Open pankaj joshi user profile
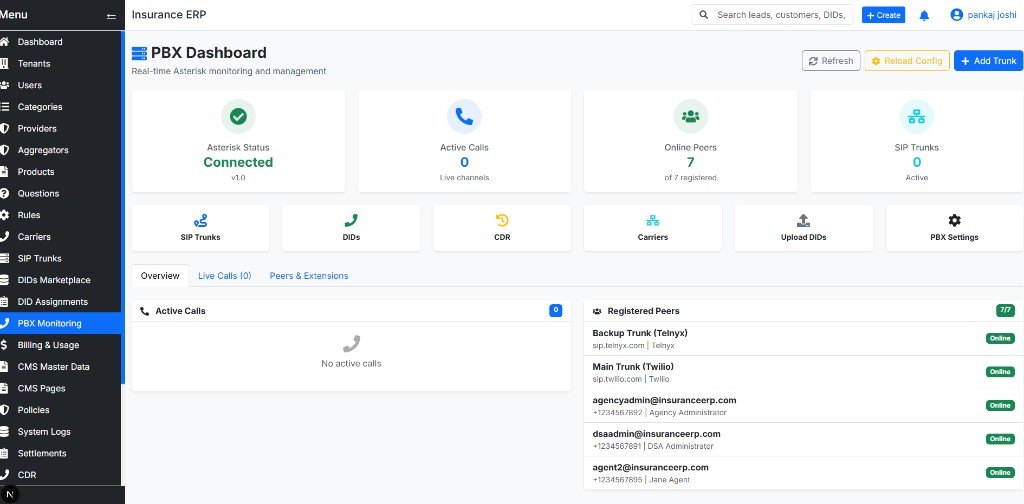The image size is (1024, 504). pos(983,15)
